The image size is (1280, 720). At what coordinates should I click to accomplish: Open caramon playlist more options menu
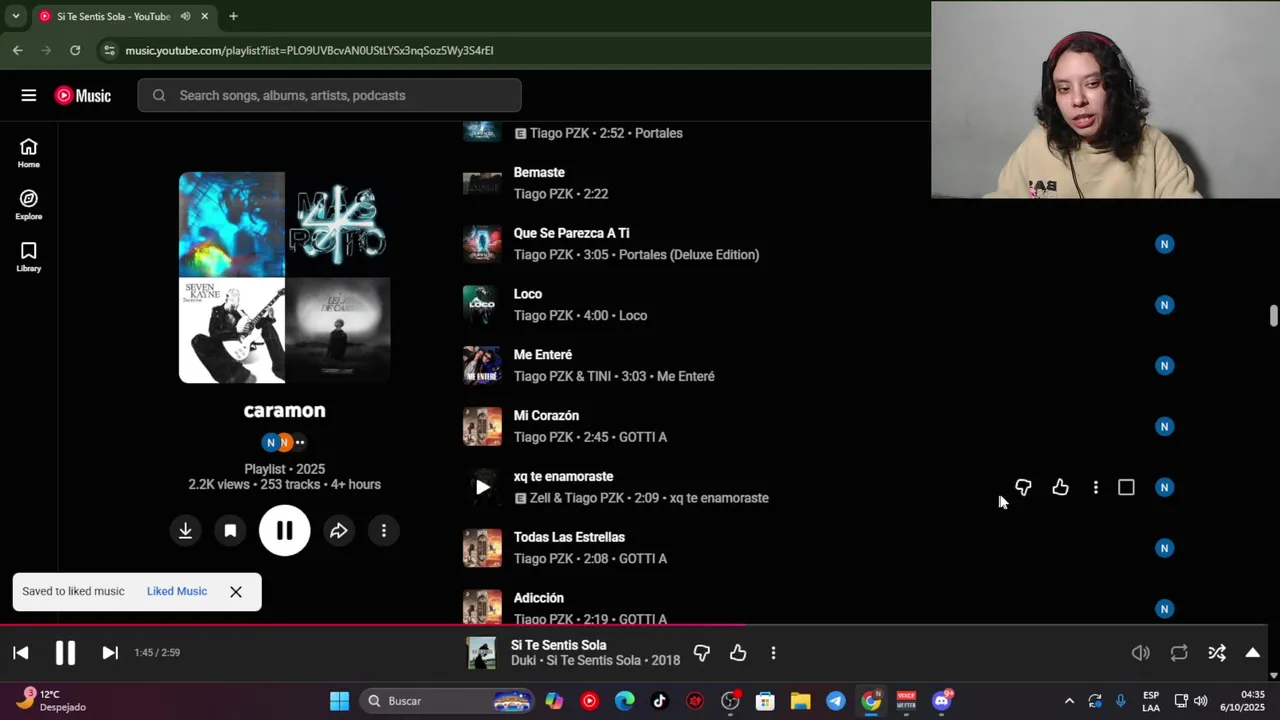(x=384, y=531)
